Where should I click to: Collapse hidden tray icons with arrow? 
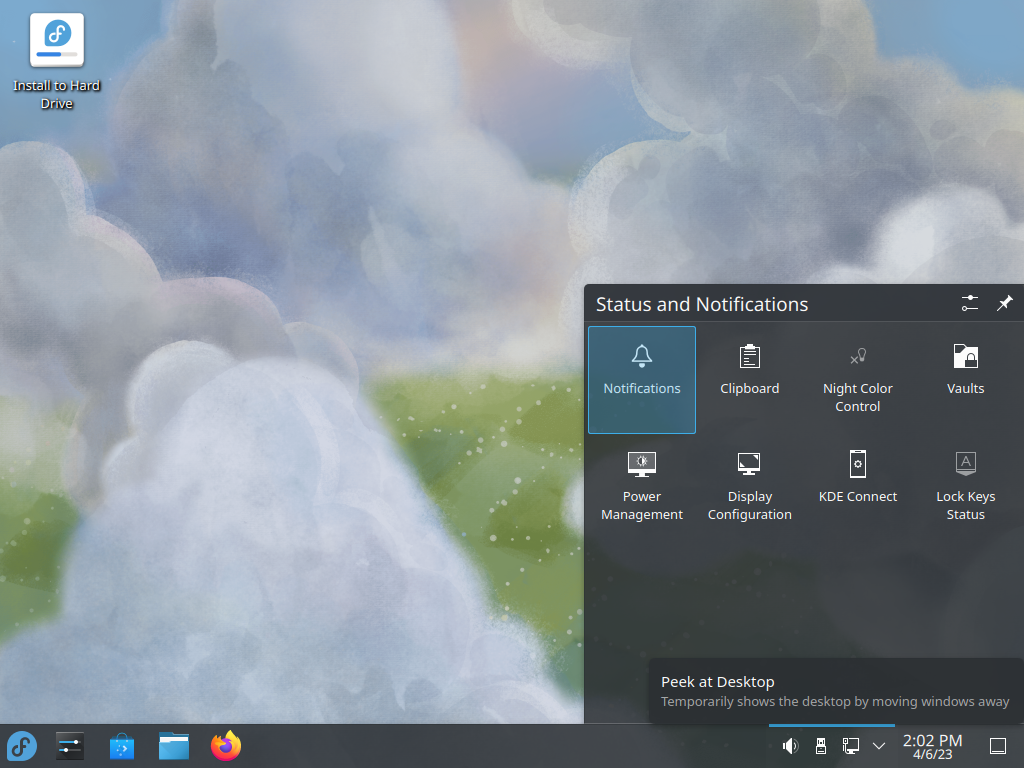[879, 746]
